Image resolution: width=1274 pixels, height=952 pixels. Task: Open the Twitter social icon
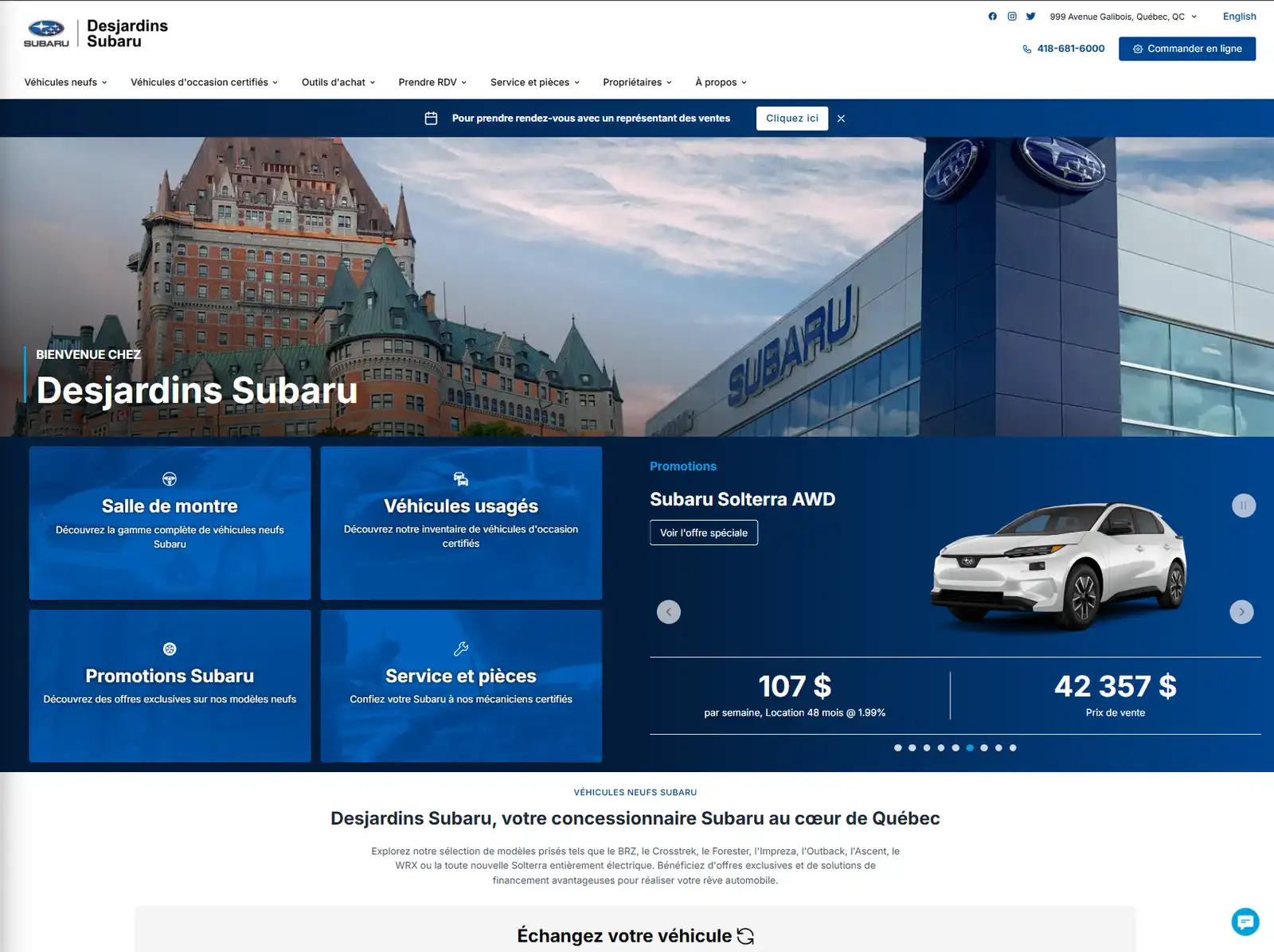coord(1030,16)
